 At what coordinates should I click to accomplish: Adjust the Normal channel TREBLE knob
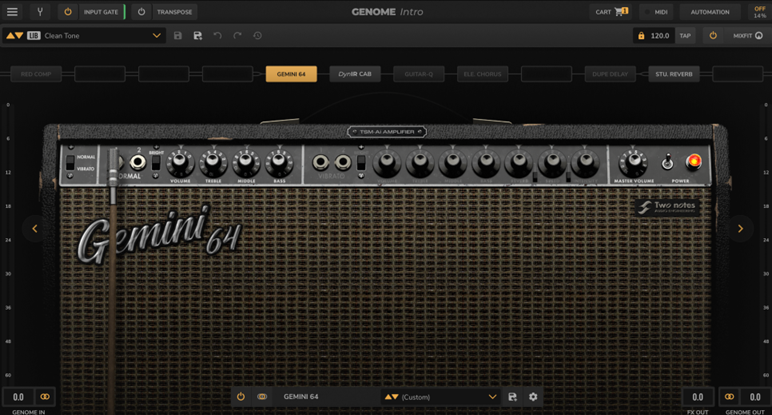[213, 162]
